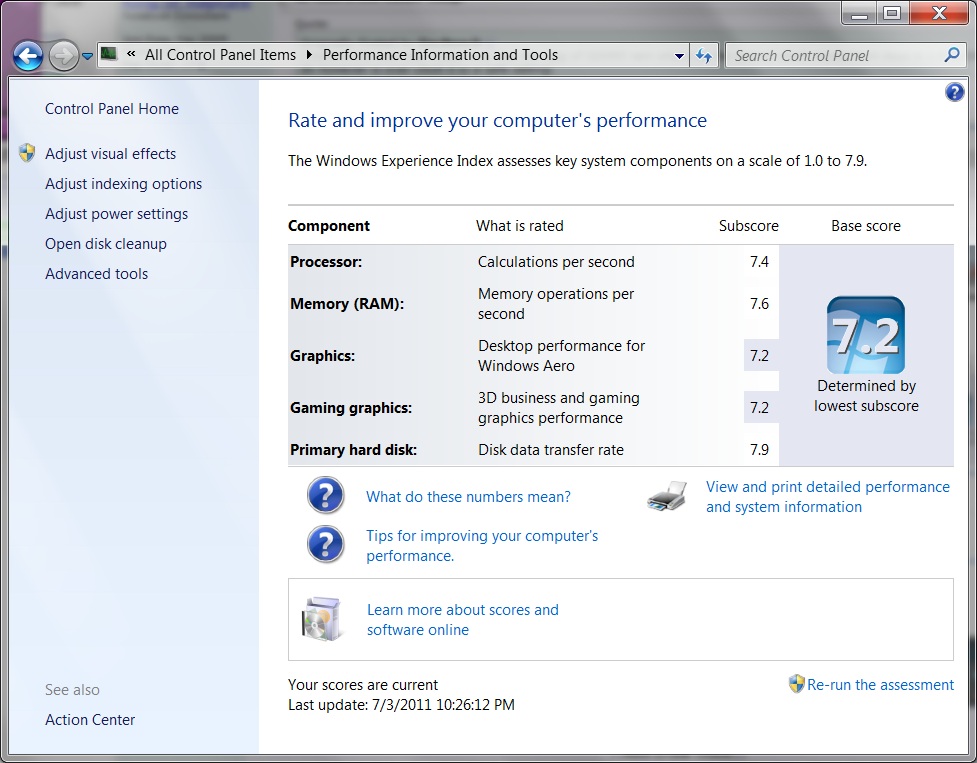Screen dimensions: 977x763
Task: Go to All Control Panel Items breadcrumb
Action: coord(221,55)
